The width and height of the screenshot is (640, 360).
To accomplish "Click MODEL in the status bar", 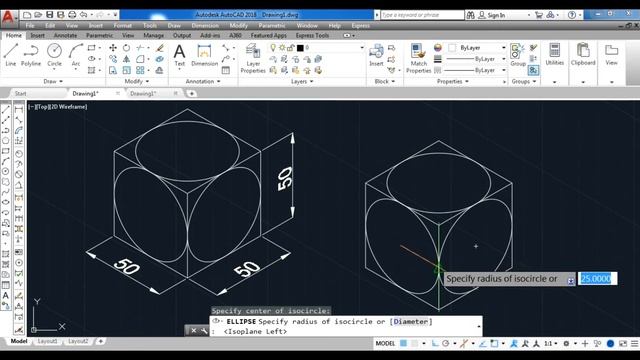I will [385, 344].
